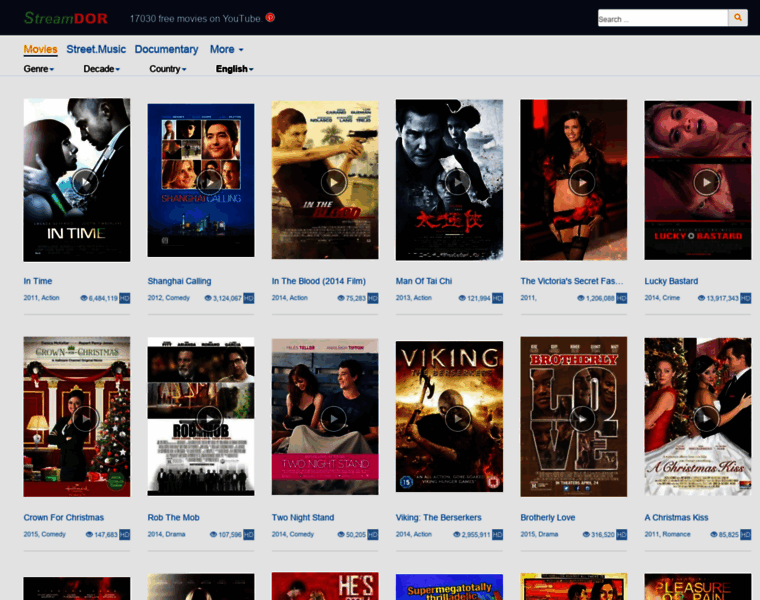Click HD badge for Two Night Stand
This screenshot has height=600, width=760.
[x=373, y=535]
